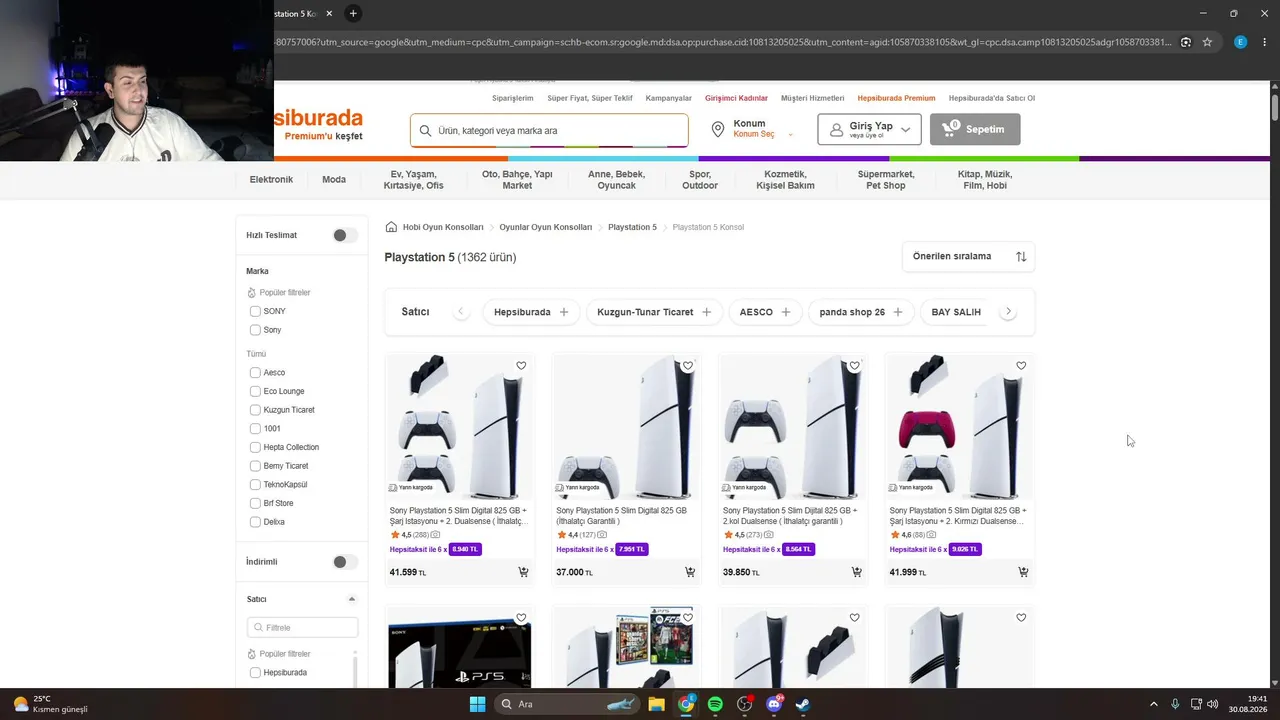This screenshot has width=1280, height=720.
Task: Click the microphone icon in system tray
Action: 1175,704
